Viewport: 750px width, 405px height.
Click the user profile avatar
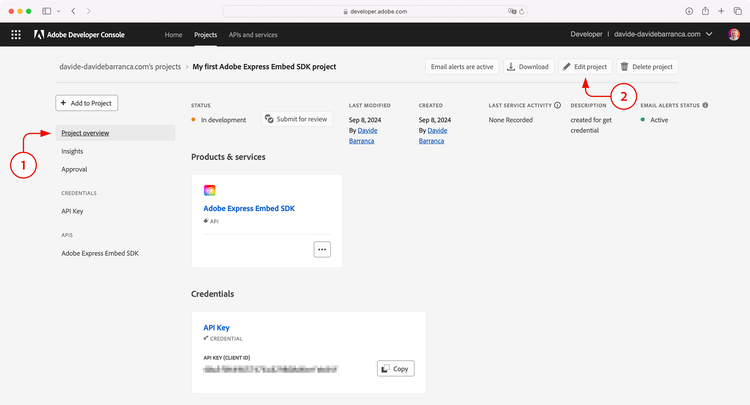coord(734,34)
